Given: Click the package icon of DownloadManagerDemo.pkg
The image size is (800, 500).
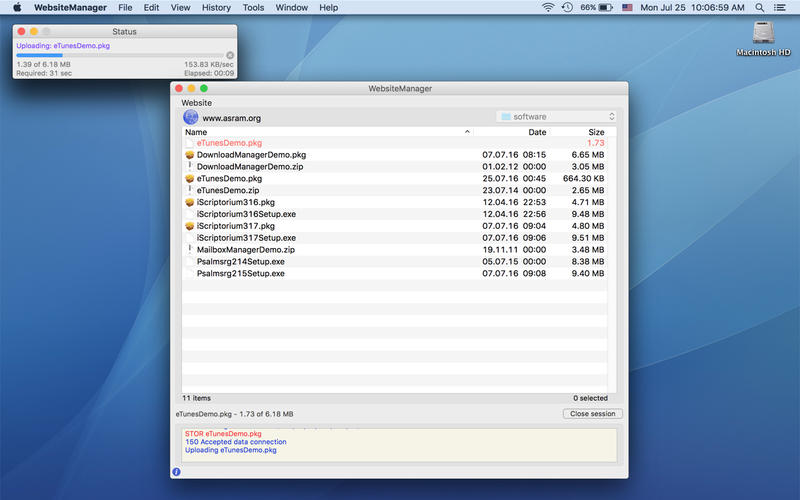Looking at the screenshot, I should pyautogui.click(x=190, y=155).
